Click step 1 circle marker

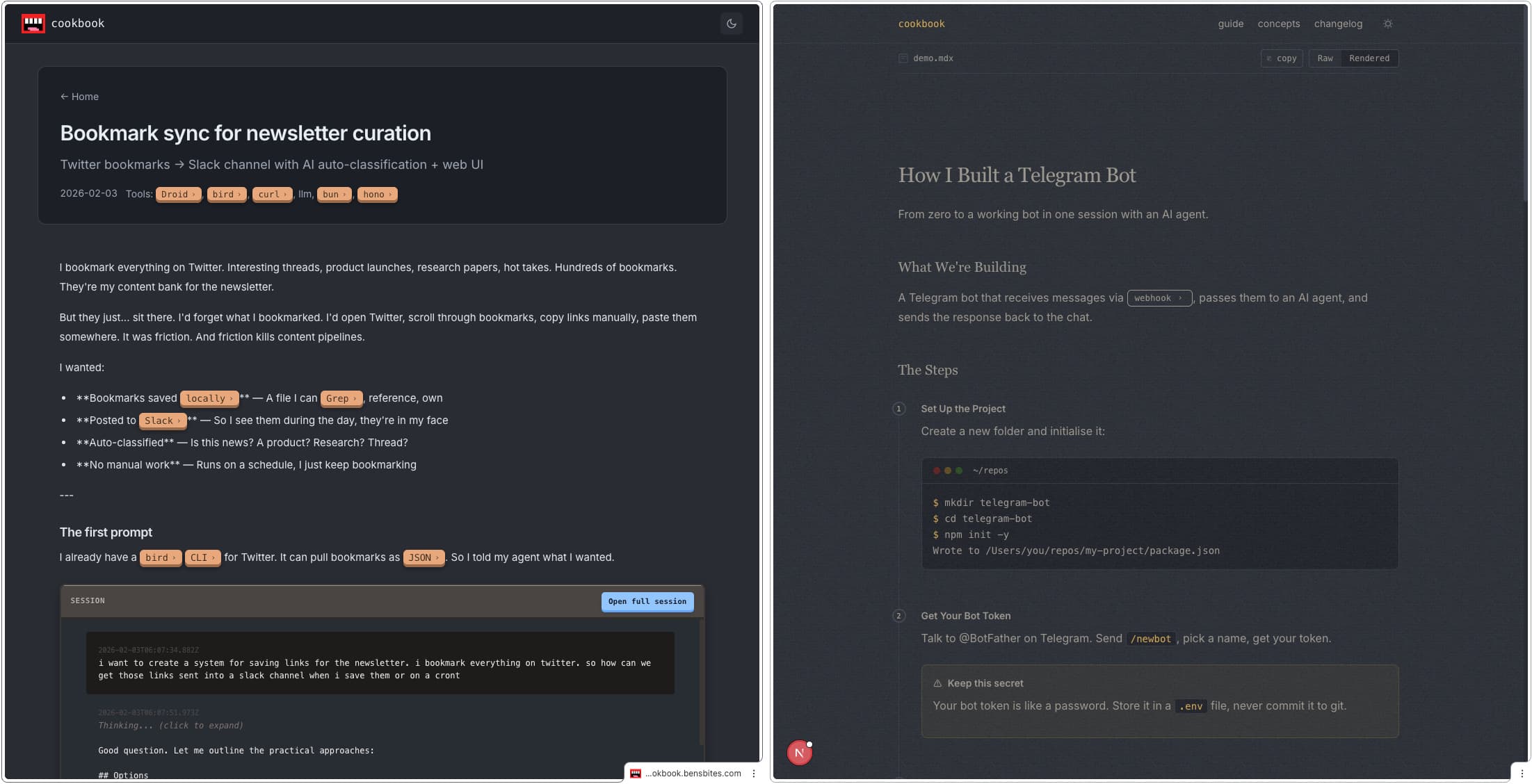898,409
